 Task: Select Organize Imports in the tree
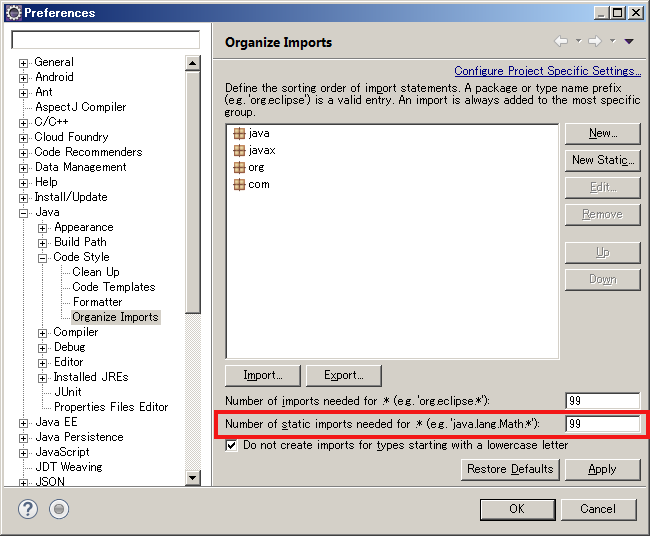[x=115, y=317]
